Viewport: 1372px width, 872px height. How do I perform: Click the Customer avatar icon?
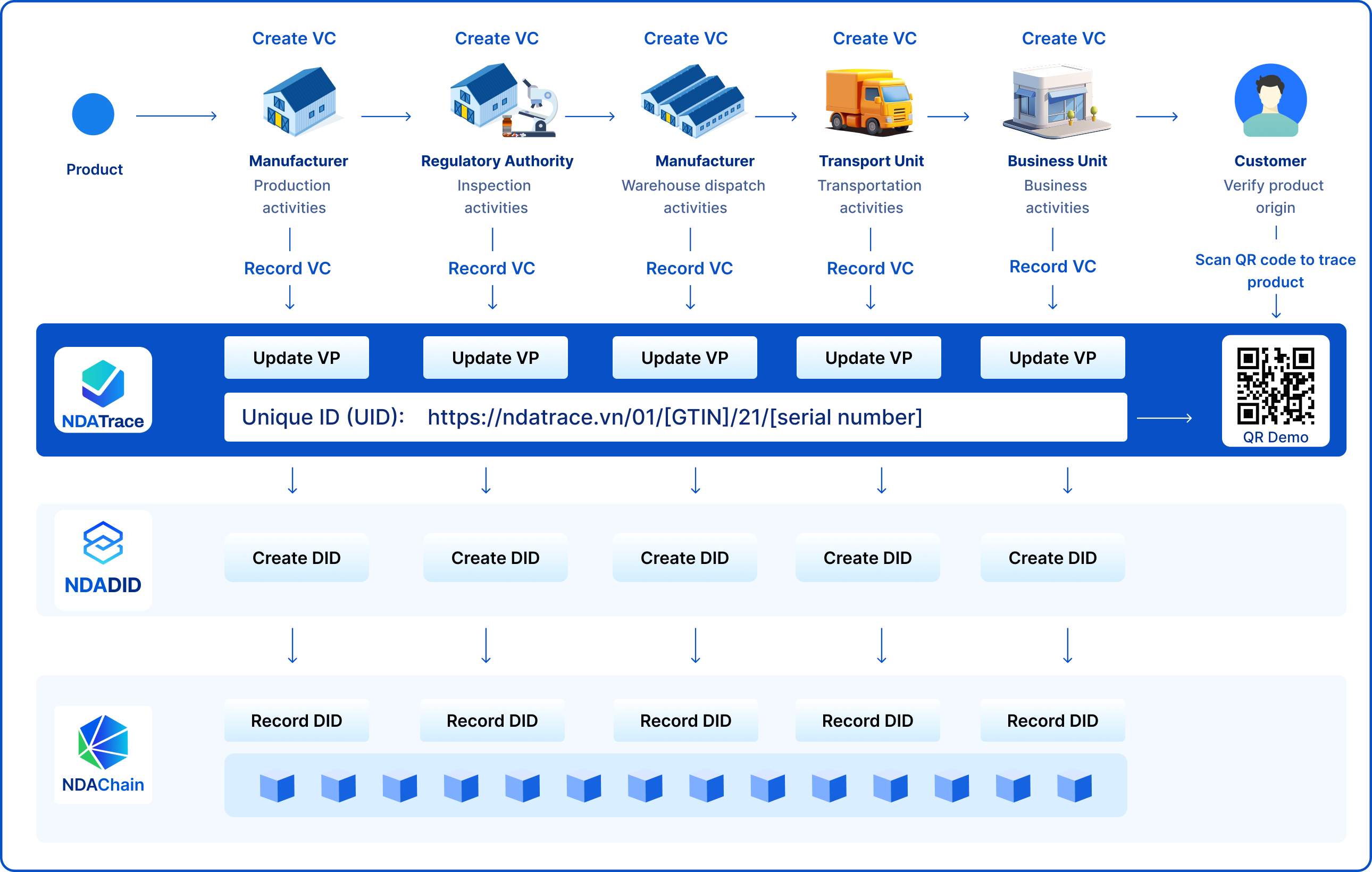tap(1270, 101)
